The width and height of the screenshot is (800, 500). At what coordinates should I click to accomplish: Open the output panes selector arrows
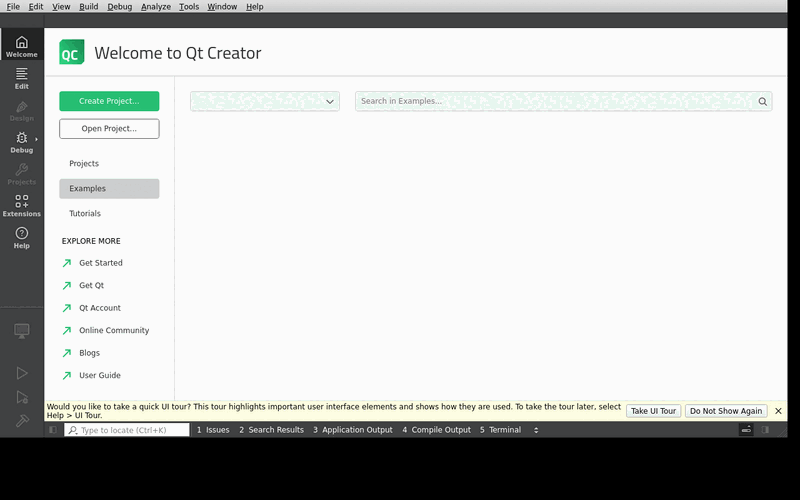[536, 430]
